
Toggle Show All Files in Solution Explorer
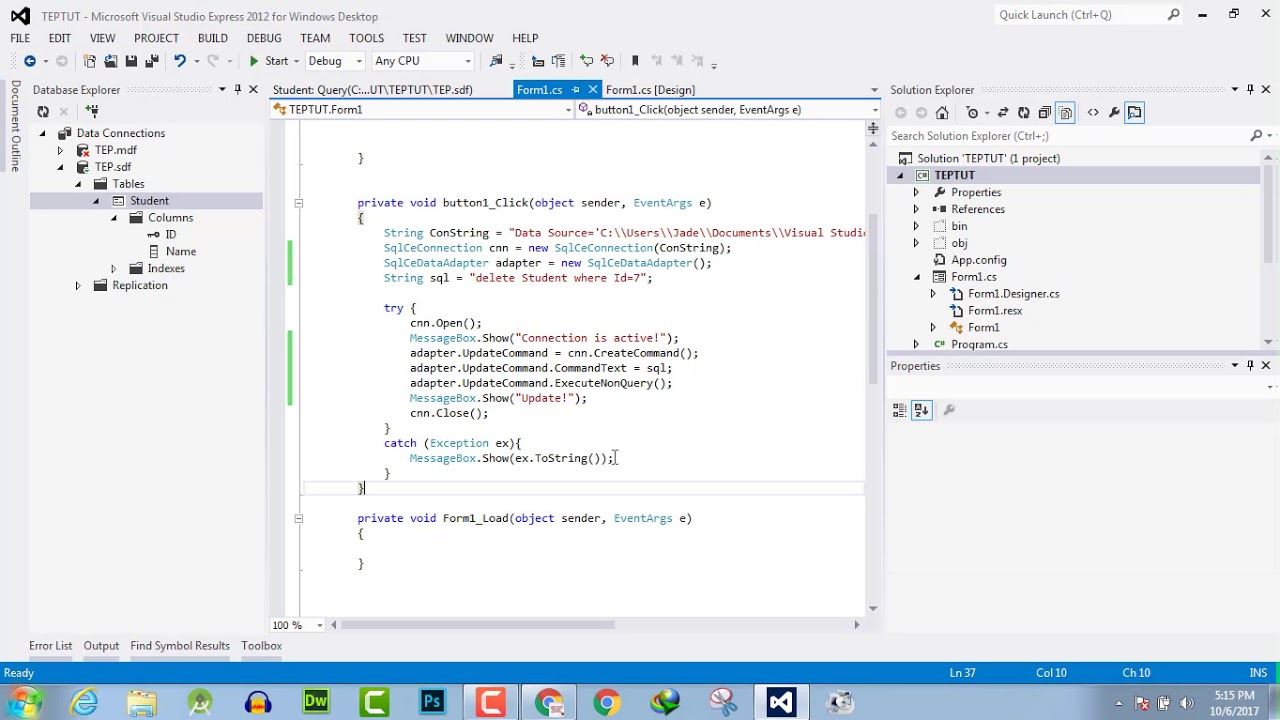tap(1066, 113)
